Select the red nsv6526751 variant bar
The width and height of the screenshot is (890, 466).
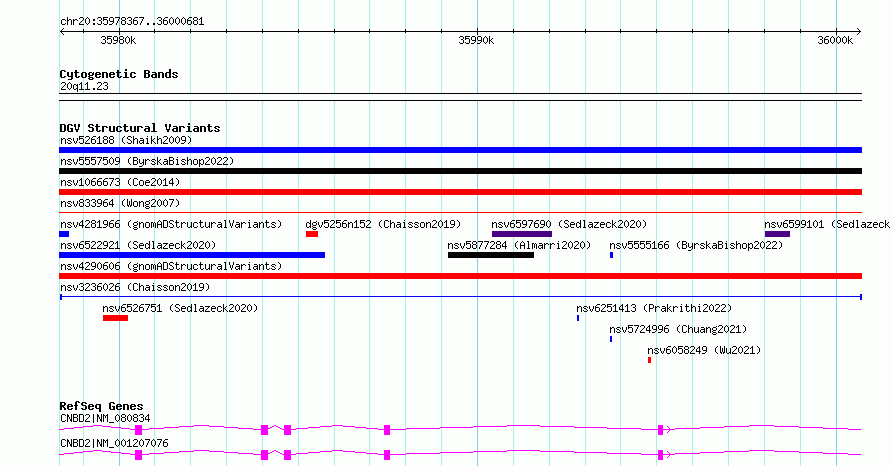tap(115, 318)
